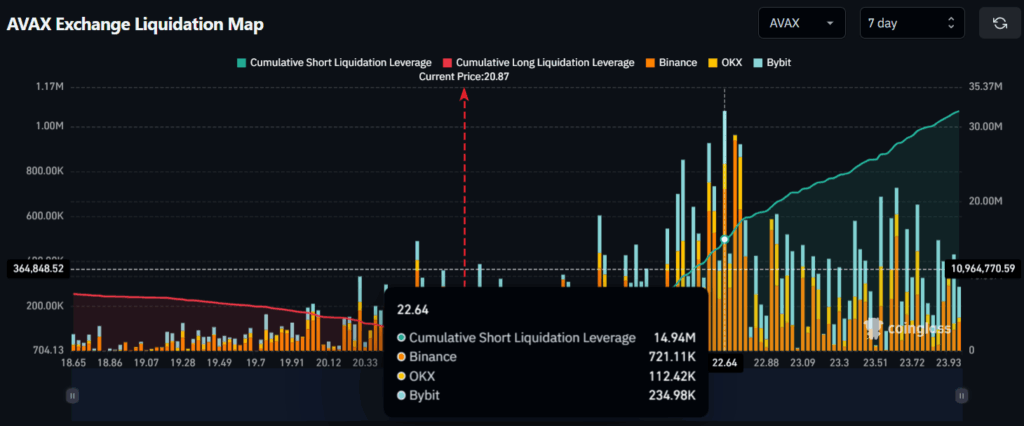The width and height of the screenshot is (1024, 426).
Task: Toggle the Bybit legend series
Action: [x=772, y=63]
